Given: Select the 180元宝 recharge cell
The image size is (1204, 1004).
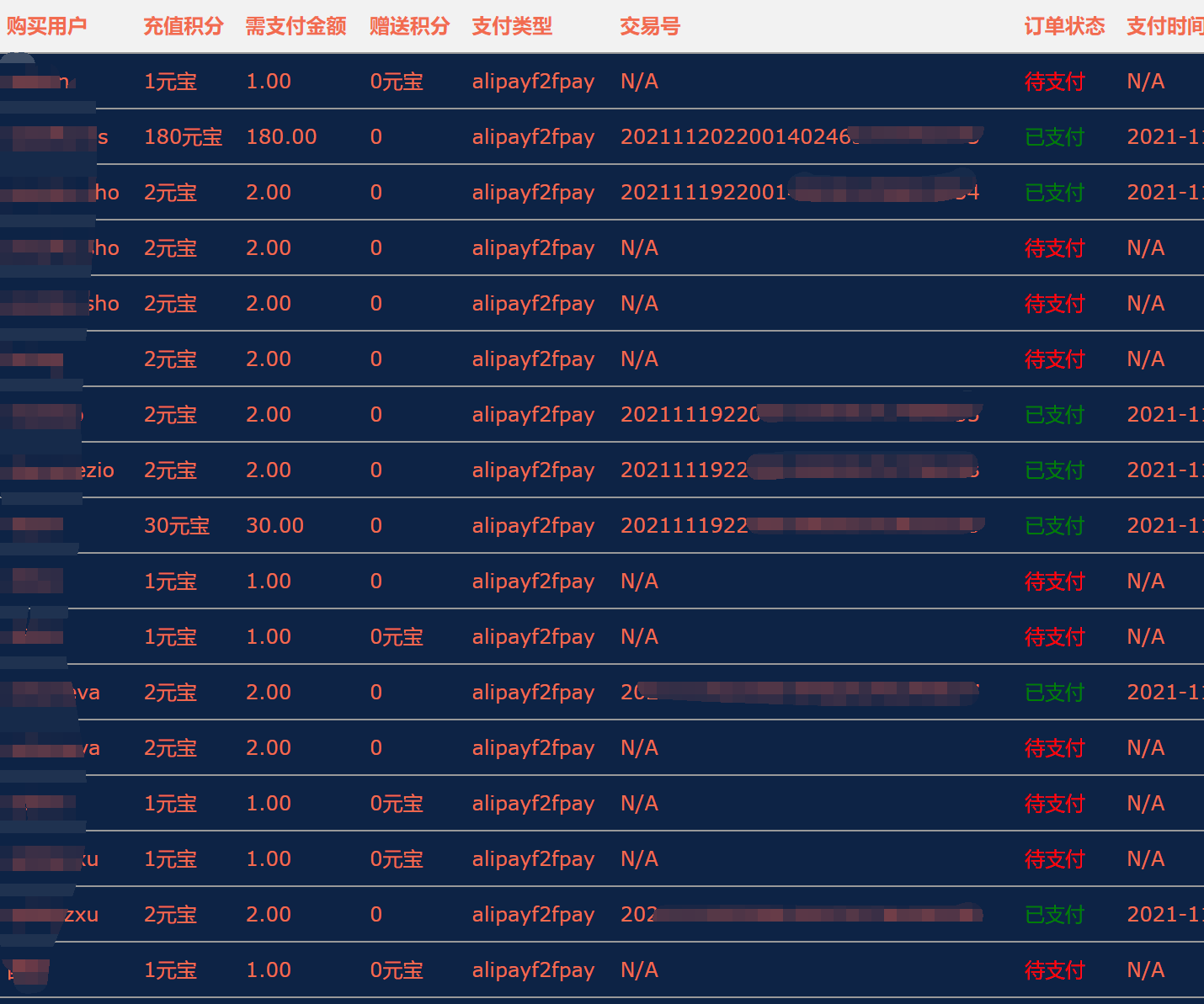Looking at the screenshot, I should point(184,137).
